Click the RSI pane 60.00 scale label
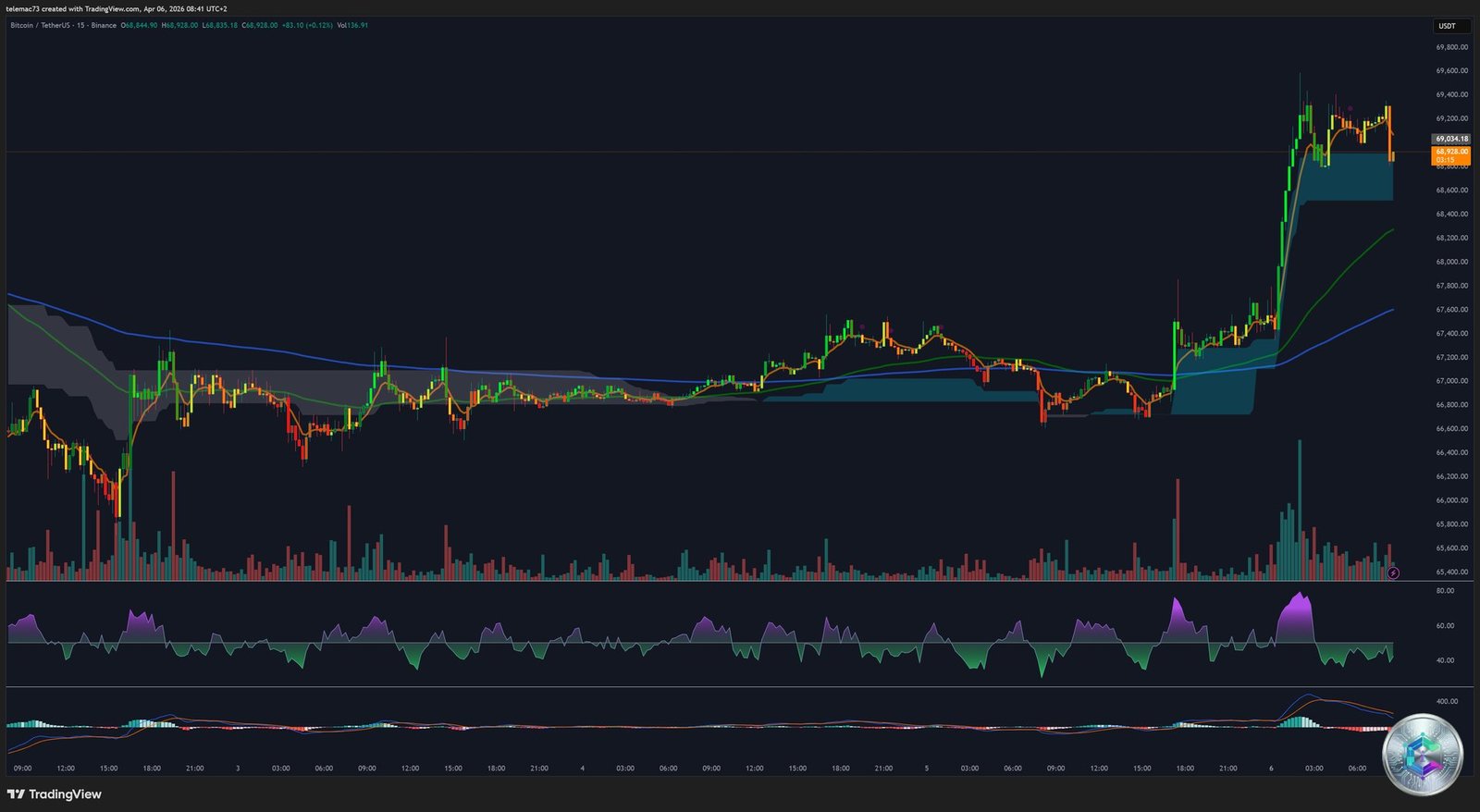1480x812 pixels. [x=1445, y=626]
